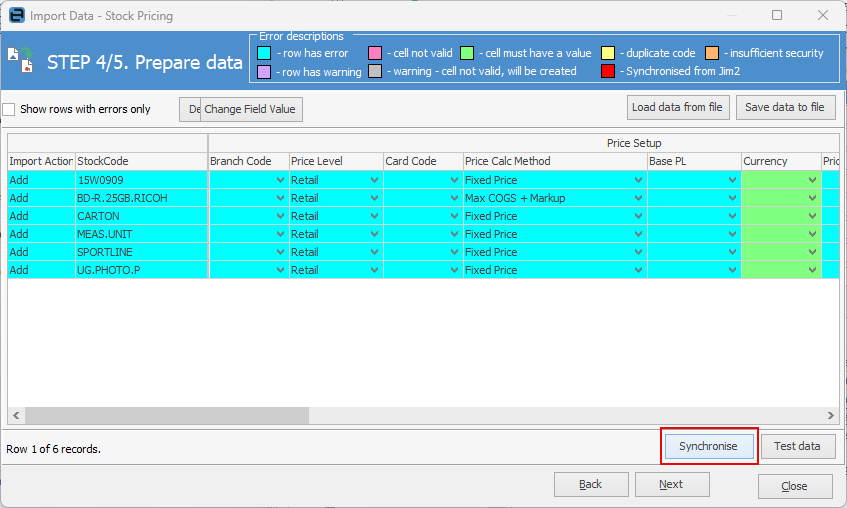Click the red 'Synchronised from Jim2' legend swatch

(x=608, y=71)
